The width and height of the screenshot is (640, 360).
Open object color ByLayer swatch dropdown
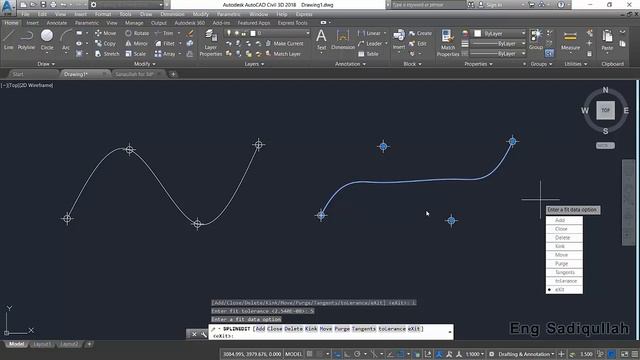tap(499, 33)
